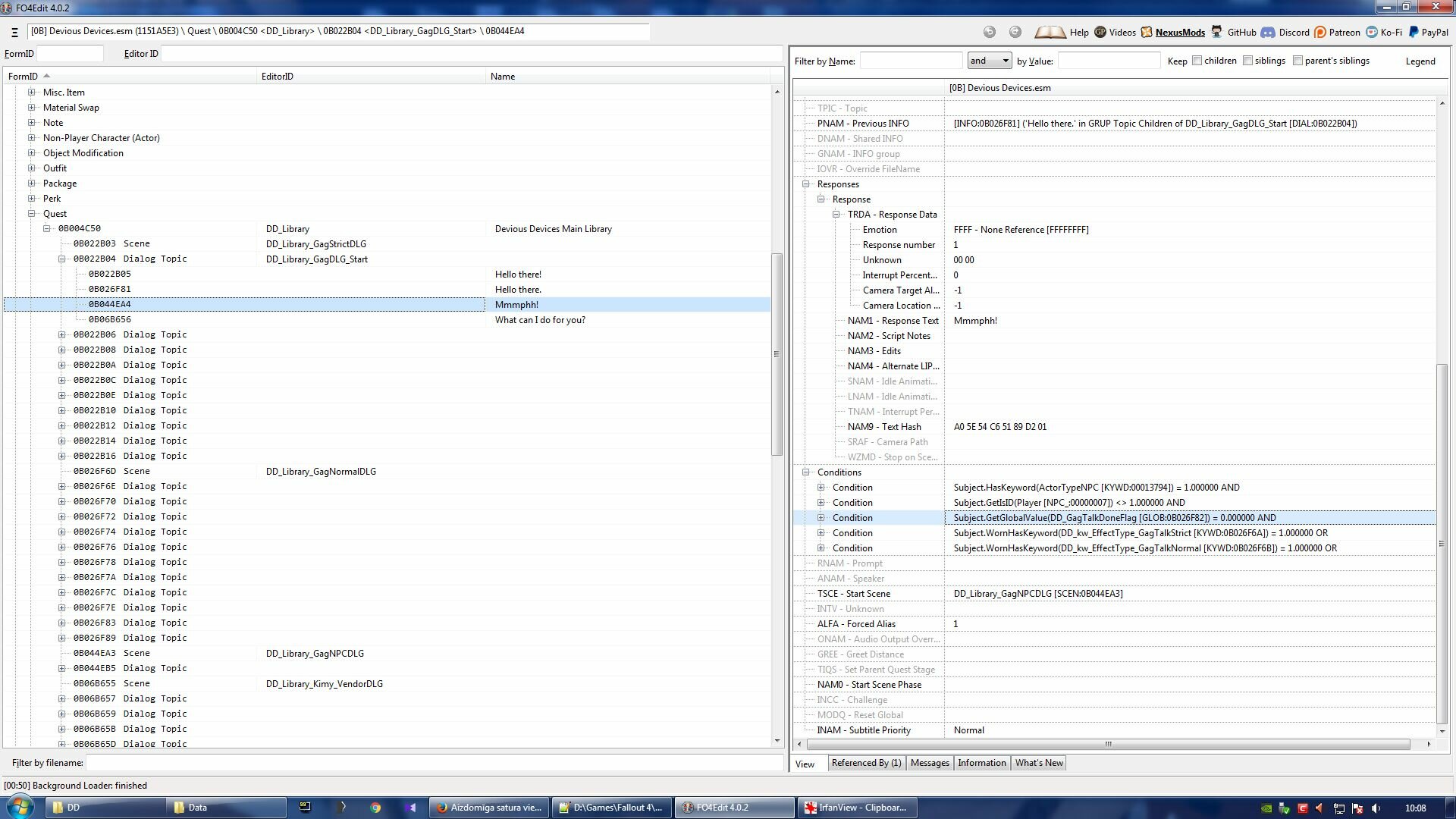Click the GitHub link text
This screenshot has height=819, width=1456.
click(x=1241, y=33)
